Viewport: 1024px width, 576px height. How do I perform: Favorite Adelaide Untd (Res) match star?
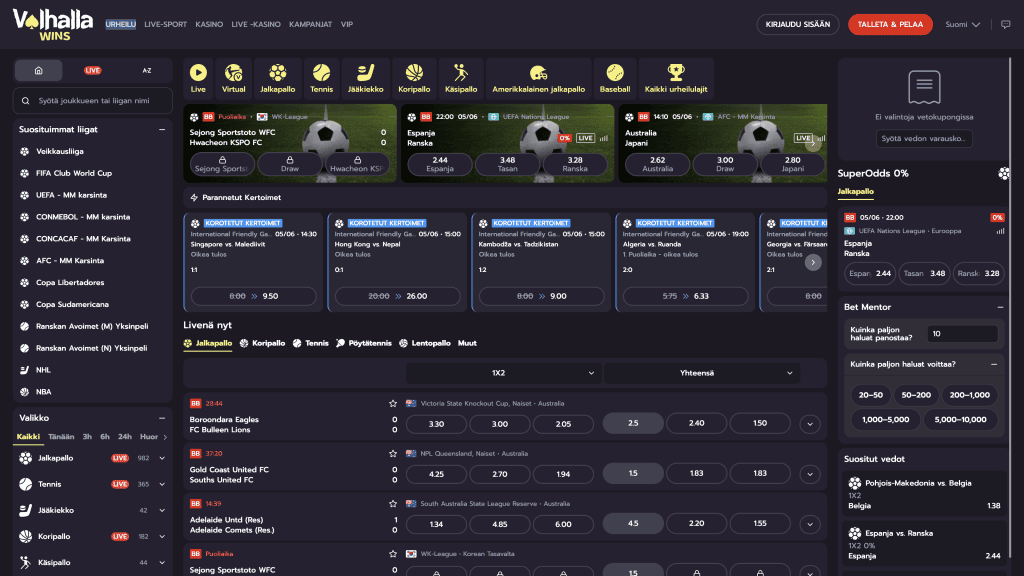tap(392, 504)
